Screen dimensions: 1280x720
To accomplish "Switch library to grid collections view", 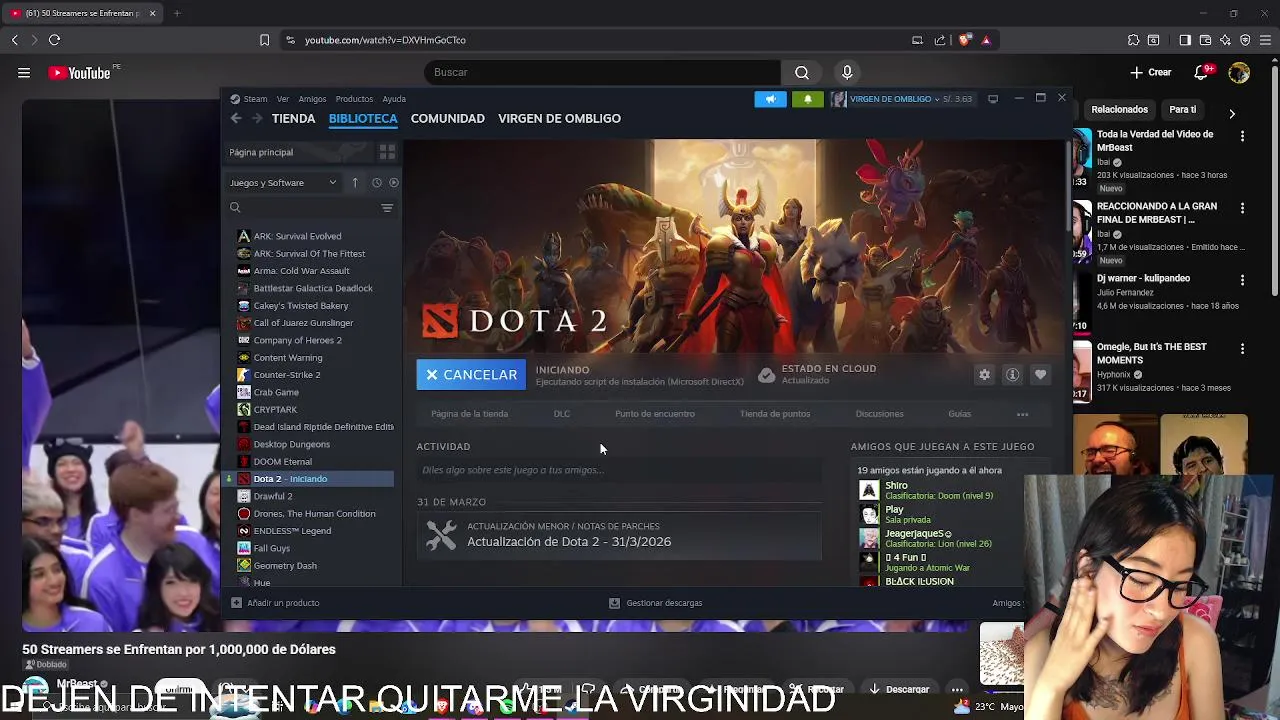I will pyautogui.click(x=387, y=152).
